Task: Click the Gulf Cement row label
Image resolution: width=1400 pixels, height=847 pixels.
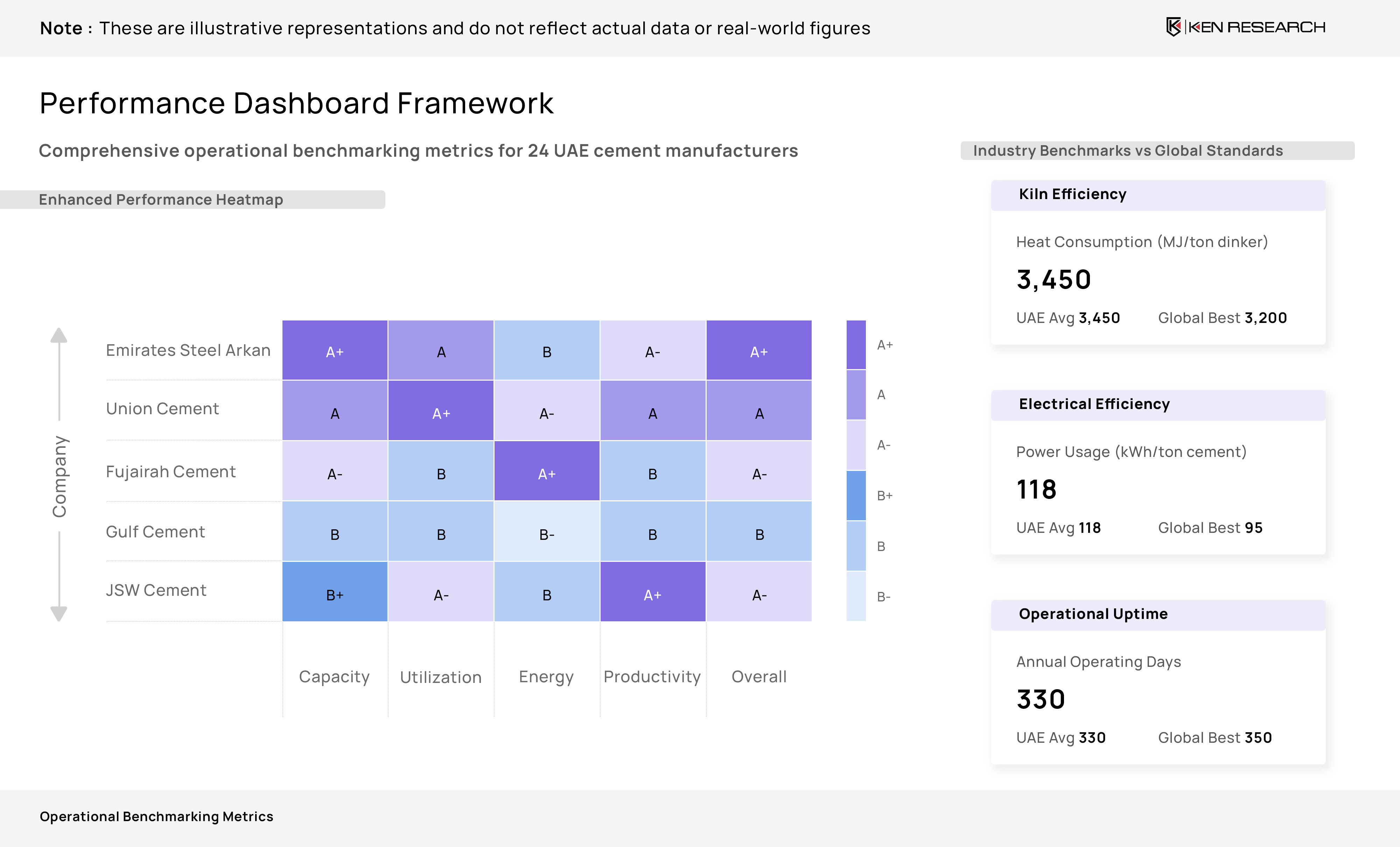Action: pos(155,532)
